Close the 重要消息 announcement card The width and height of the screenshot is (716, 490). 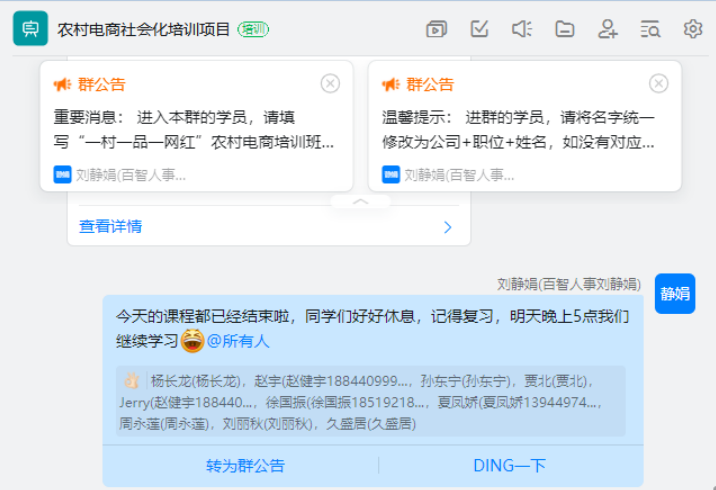click(x=330, y=83)
